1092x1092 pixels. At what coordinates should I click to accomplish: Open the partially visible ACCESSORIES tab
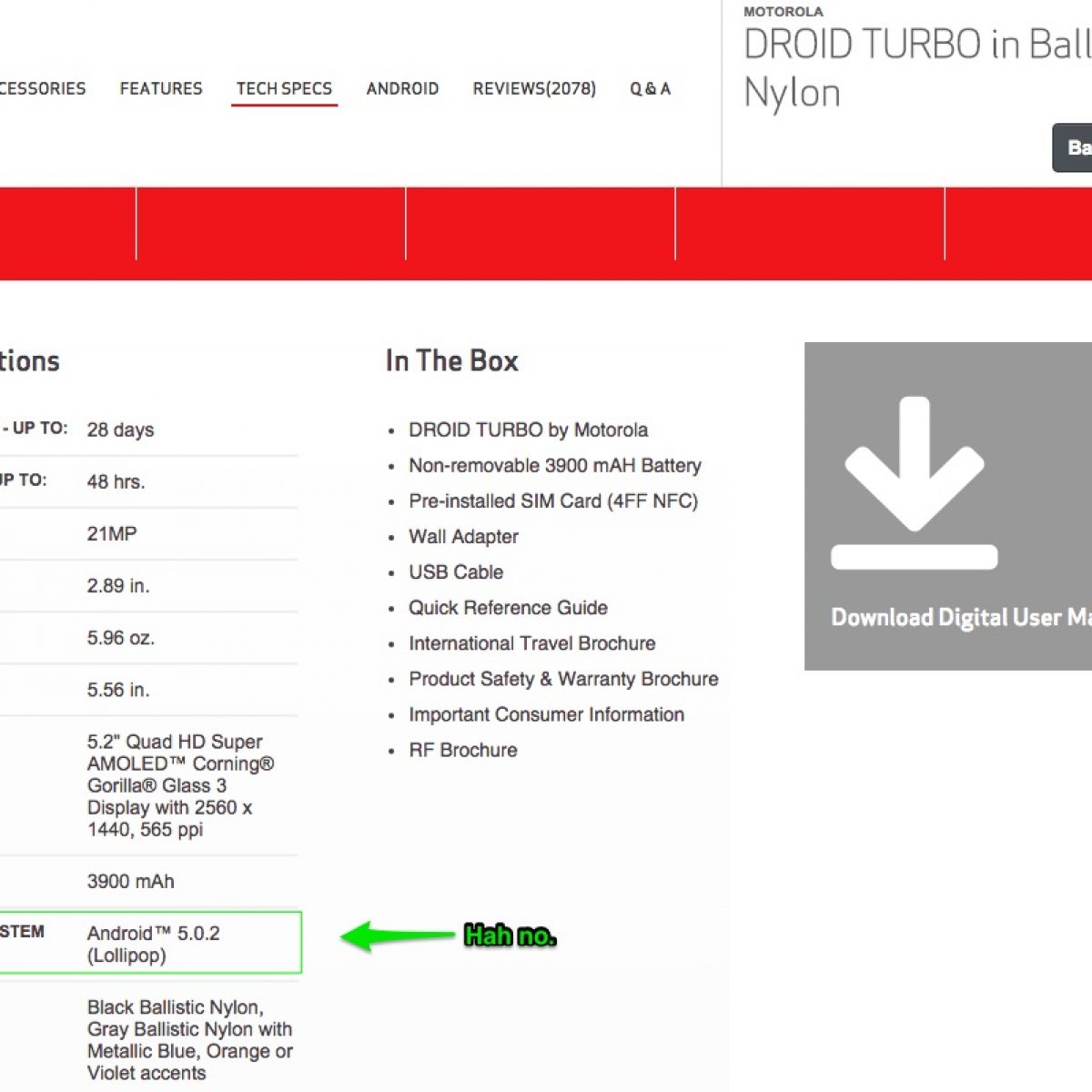[42, 88]
